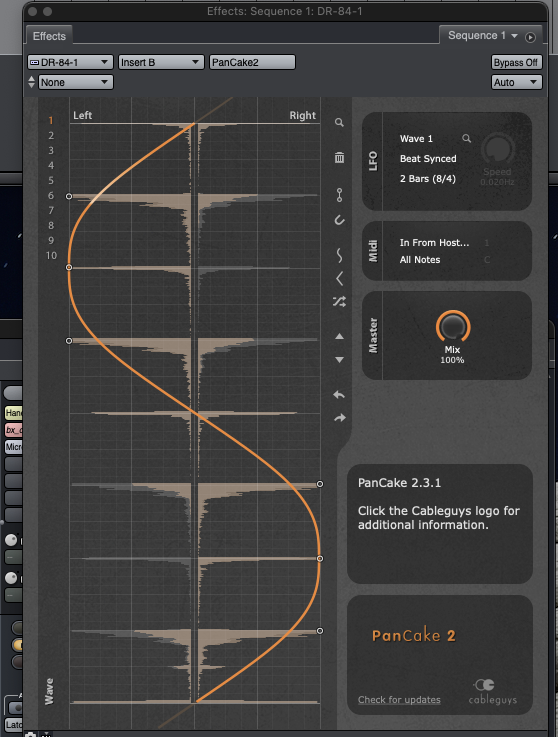Click the MIDI channel value 1

tap(487, 243)
